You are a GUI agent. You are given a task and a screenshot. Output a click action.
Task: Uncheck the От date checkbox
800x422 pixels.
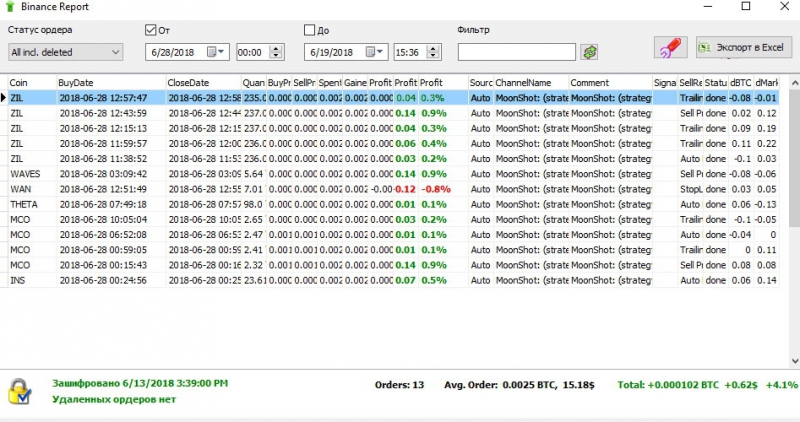pos(151,30)
